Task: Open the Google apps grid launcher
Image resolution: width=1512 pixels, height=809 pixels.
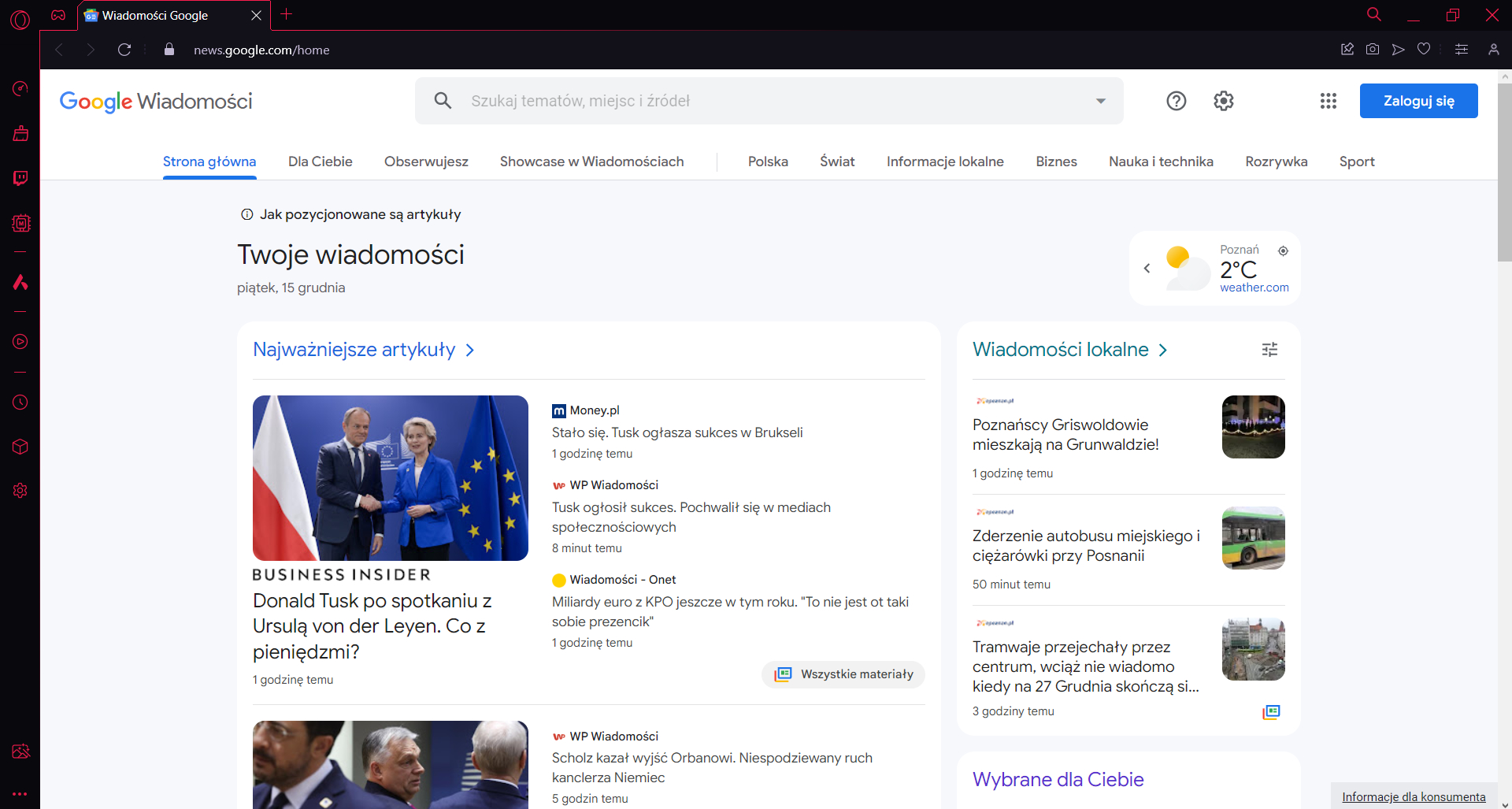Action: click(x=1329, y=101)
